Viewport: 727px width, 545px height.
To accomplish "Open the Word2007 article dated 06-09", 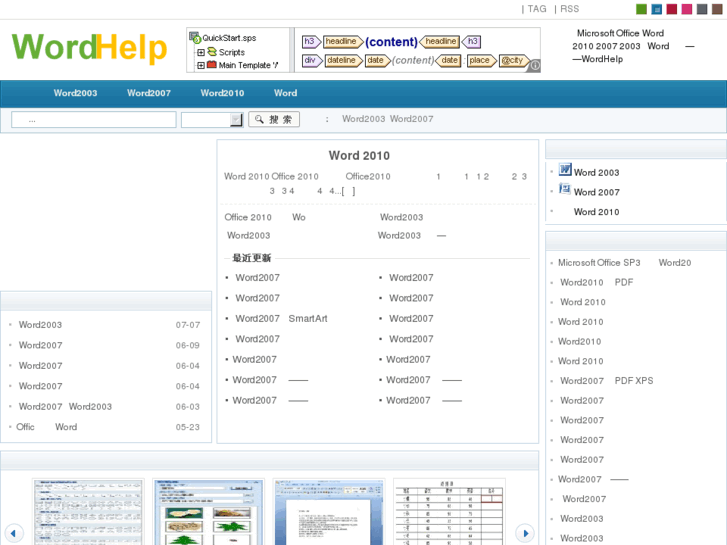I will 40,345.
